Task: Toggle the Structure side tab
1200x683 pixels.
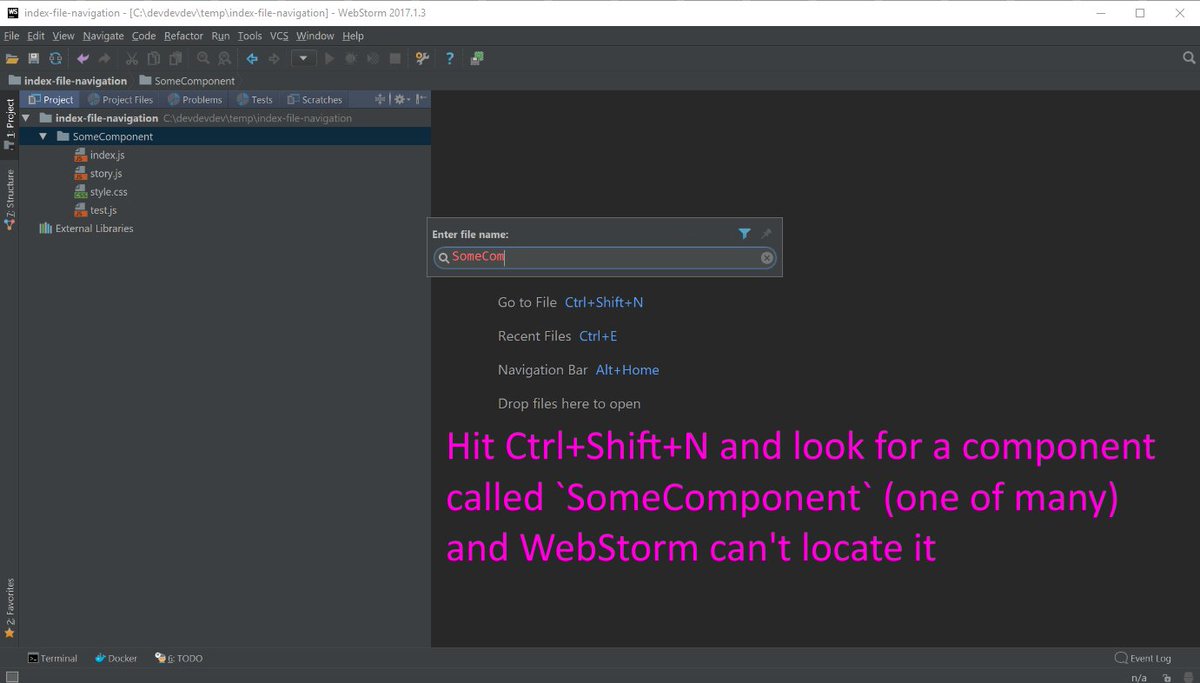Action: click(x=9, y=199)
